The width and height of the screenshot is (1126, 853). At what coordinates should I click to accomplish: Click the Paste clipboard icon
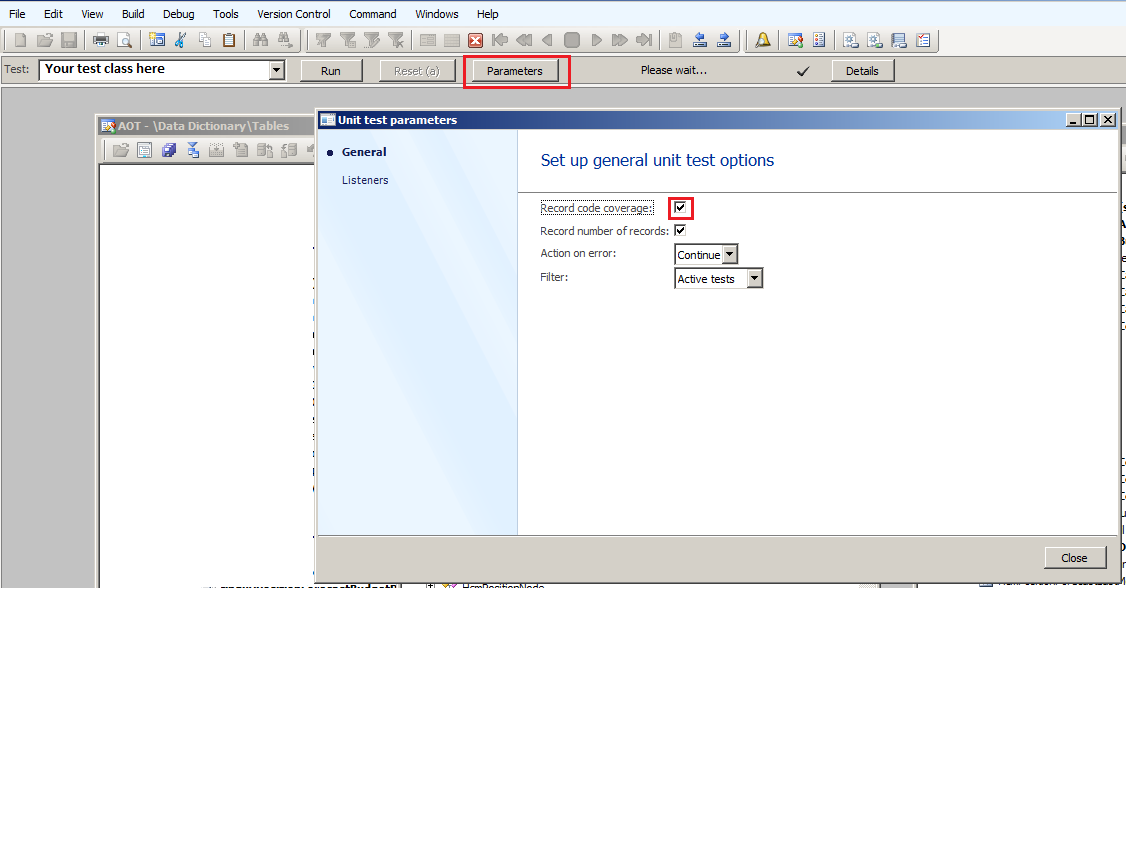(229, 40)
